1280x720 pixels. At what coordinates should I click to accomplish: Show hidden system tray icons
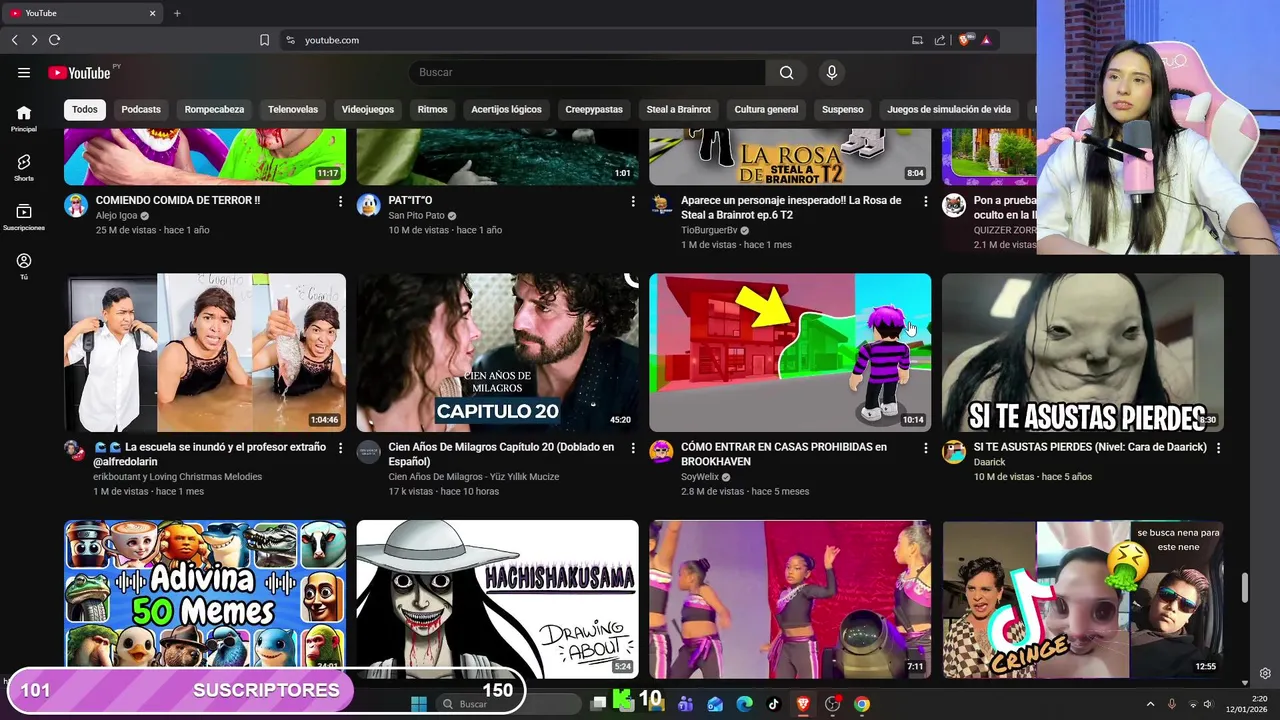[x=1150, y=704]
